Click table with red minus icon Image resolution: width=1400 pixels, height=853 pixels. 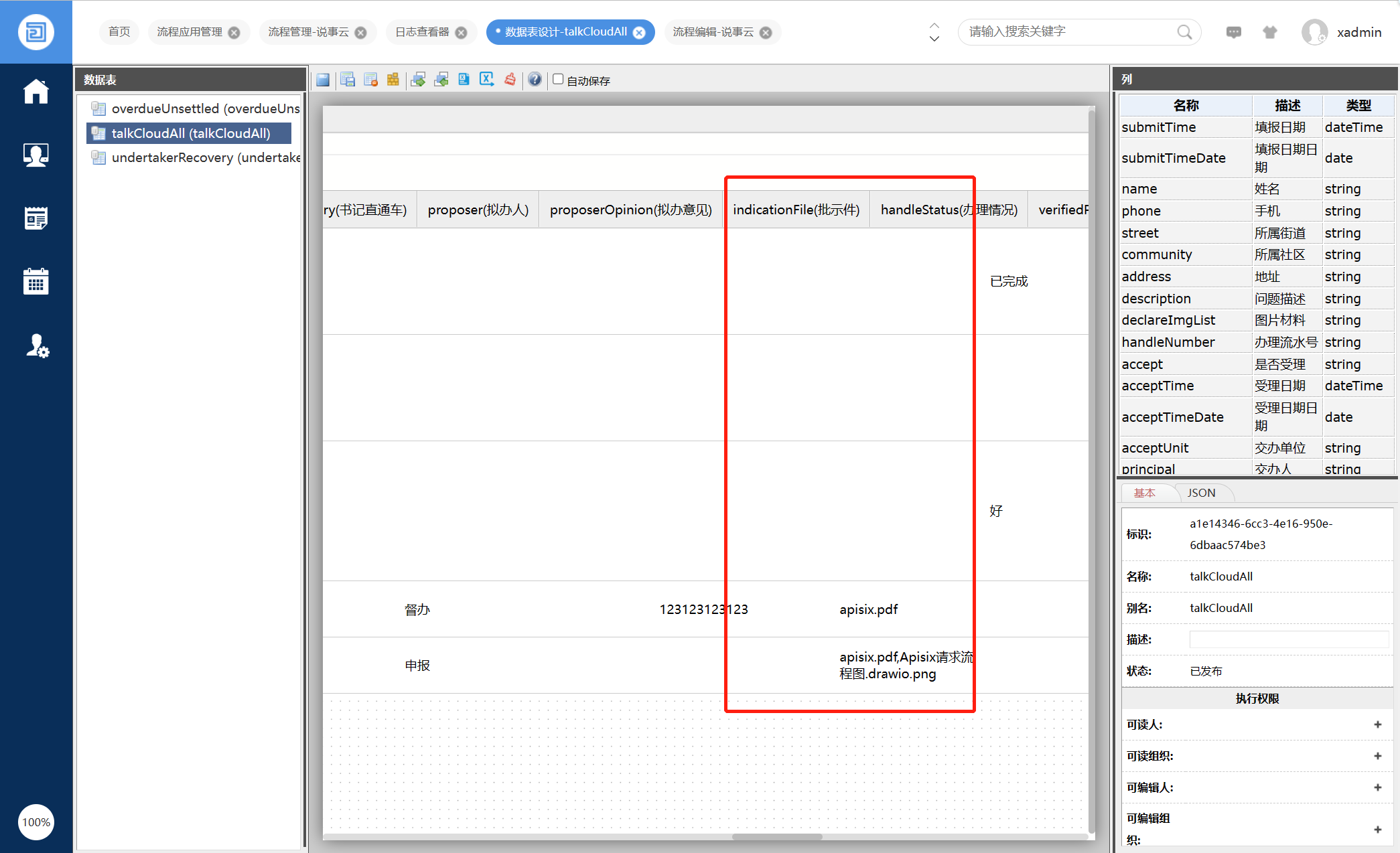click(370, 80)
